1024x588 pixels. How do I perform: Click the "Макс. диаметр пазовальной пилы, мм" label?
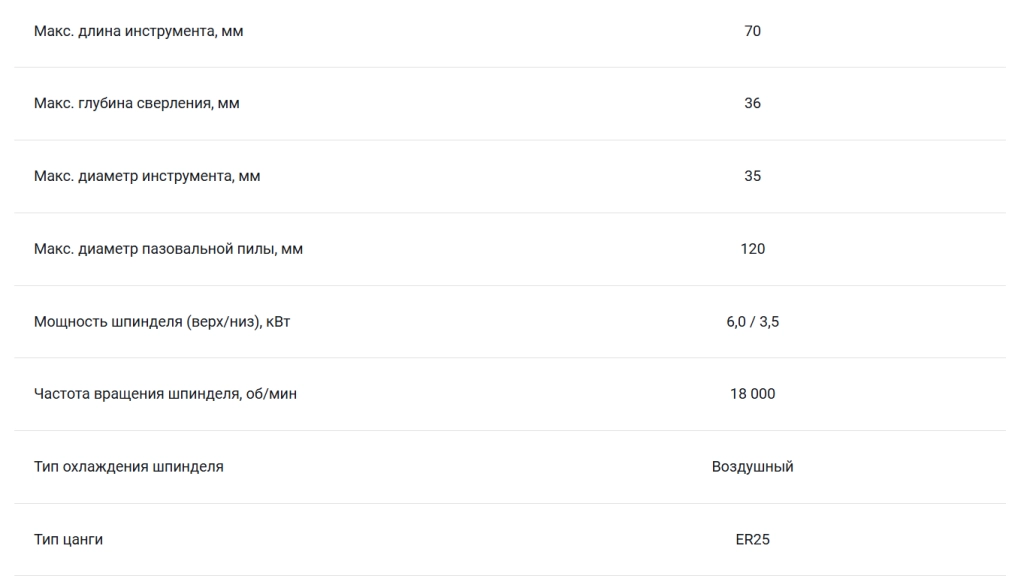point(168,249)
